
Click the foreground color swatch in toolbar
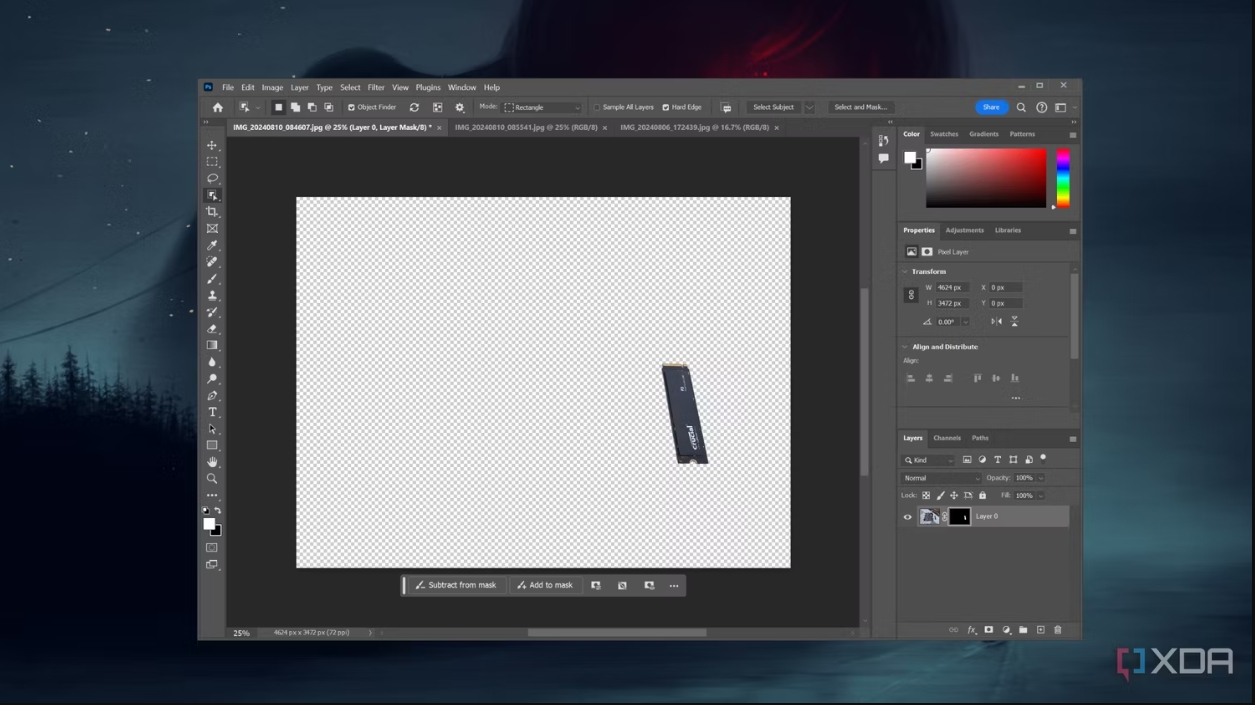tap(209, 524)
